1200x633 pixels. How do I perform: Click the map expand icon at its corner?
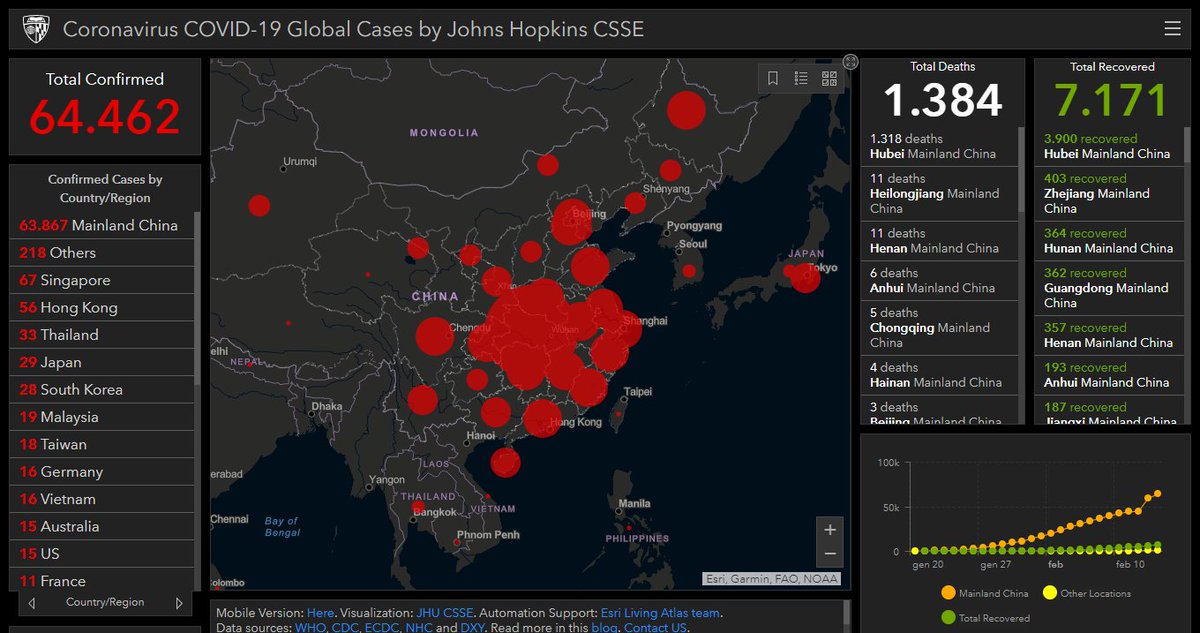tap(850, 61)
